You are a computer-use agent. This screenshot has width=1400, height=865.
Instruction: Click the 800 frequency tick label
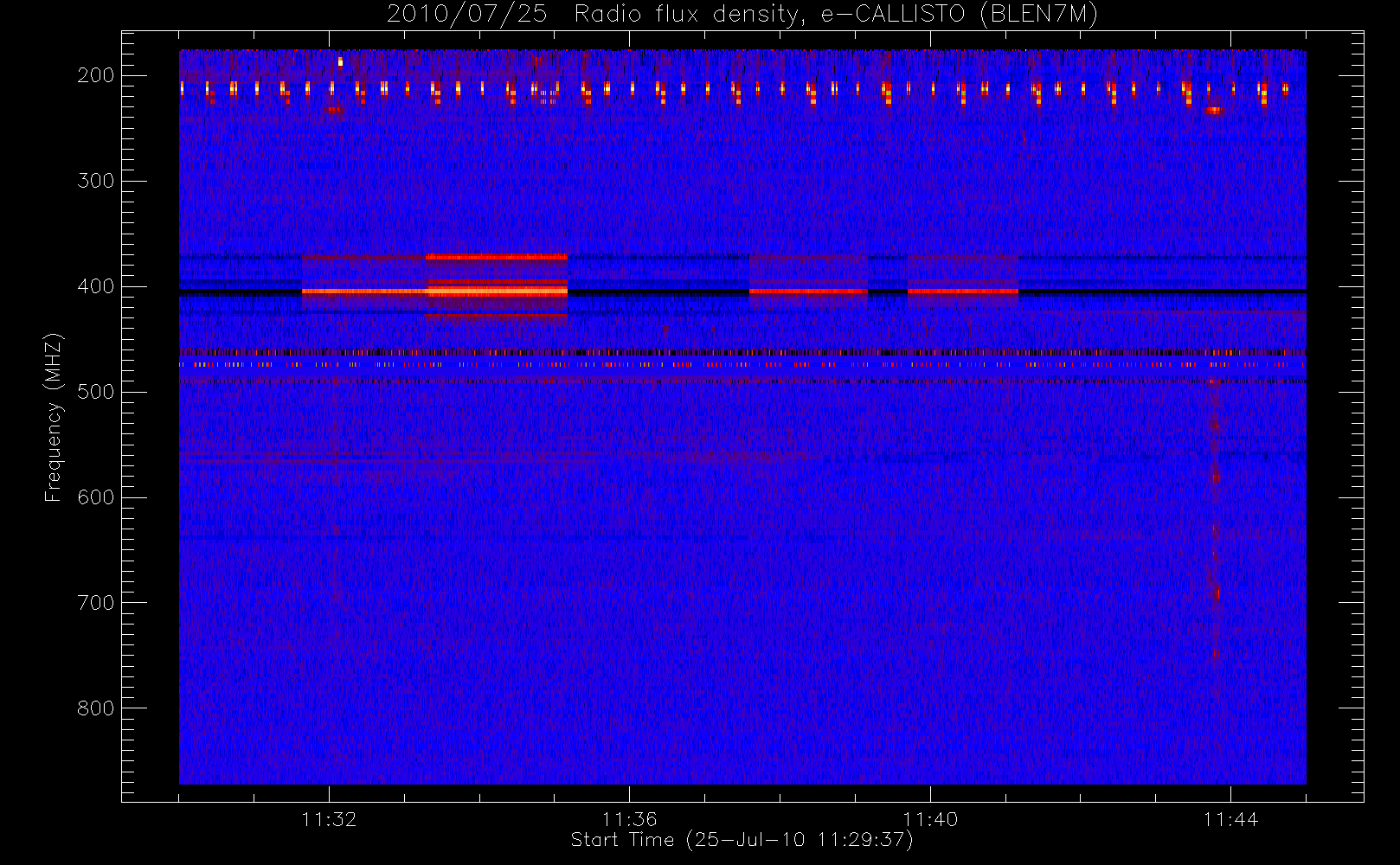point(96,708)
